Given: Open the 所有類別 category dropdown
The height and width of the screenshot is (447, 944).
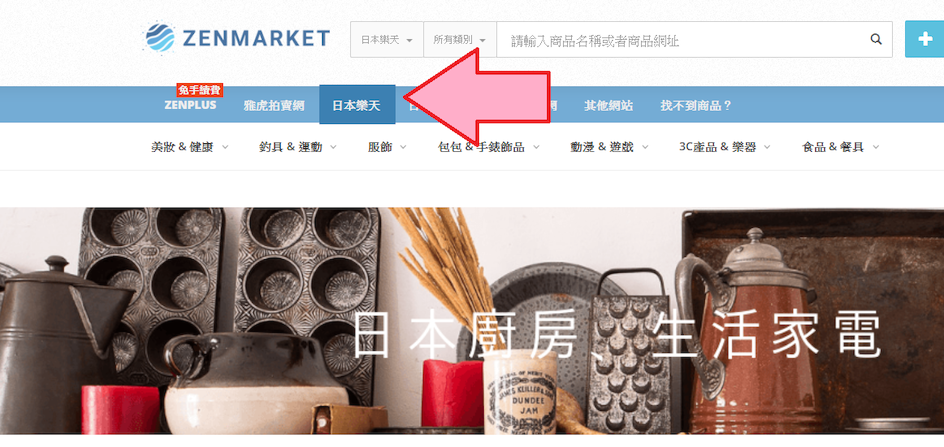Looking at the screenshot, I should tap(460, 40).
